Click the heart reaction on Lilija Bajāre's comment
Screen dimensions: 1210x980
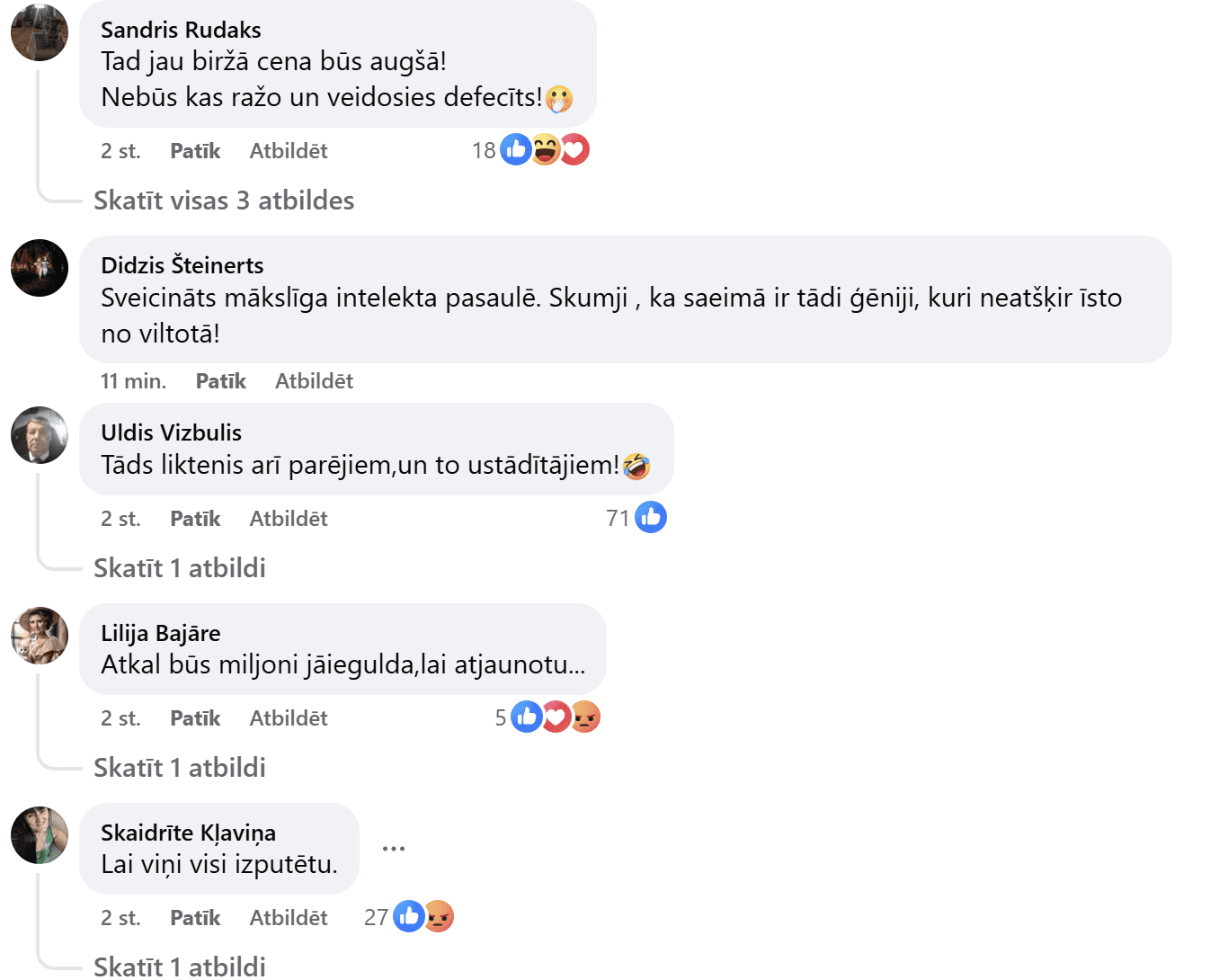[557, 717]
